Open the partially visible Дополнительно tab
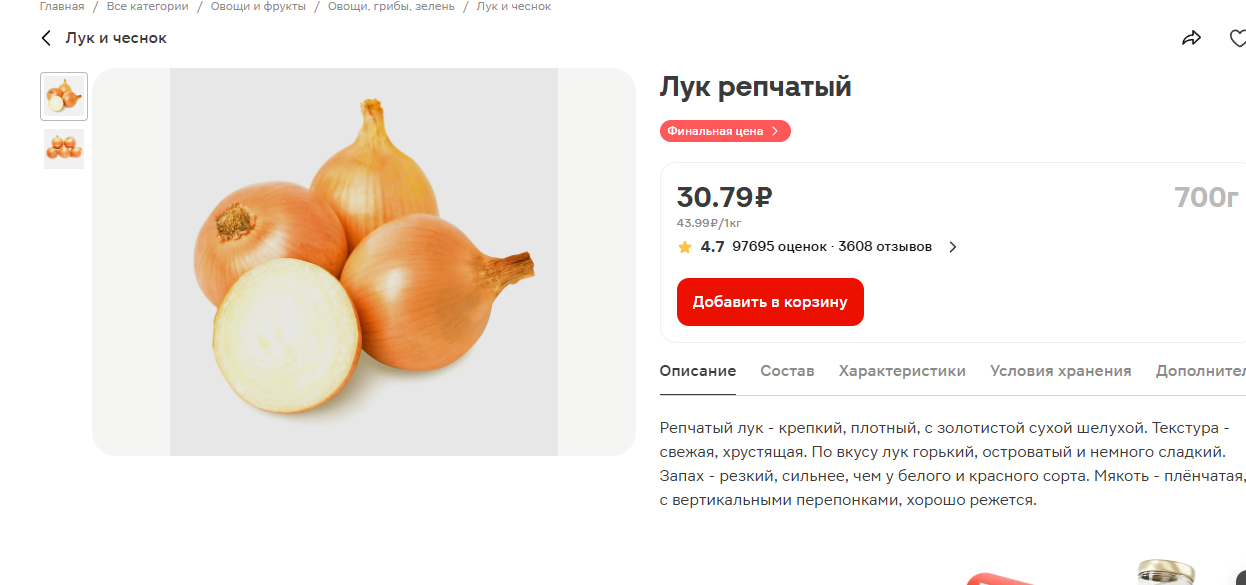 (x=1200, y=371)
